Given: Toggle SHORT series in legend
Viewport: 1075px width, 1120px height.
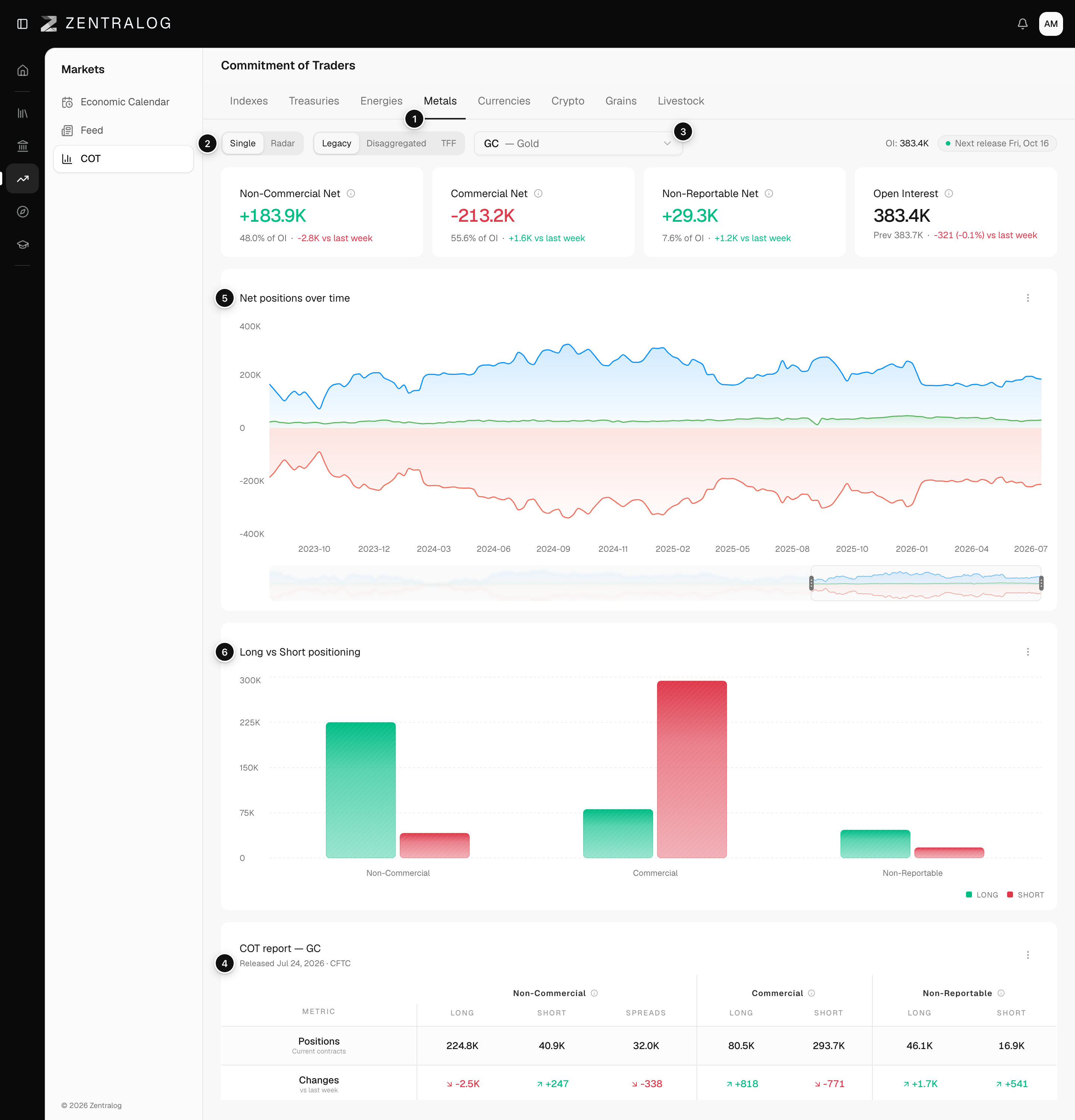Looking at the screenshot, I should [1025, 895].
